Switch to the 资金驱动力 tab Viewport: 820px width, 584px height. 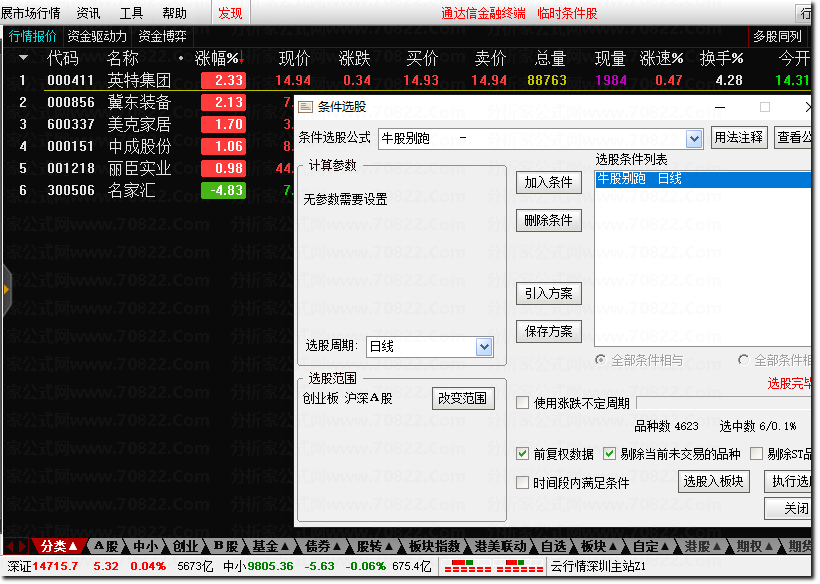coord(97,37)
